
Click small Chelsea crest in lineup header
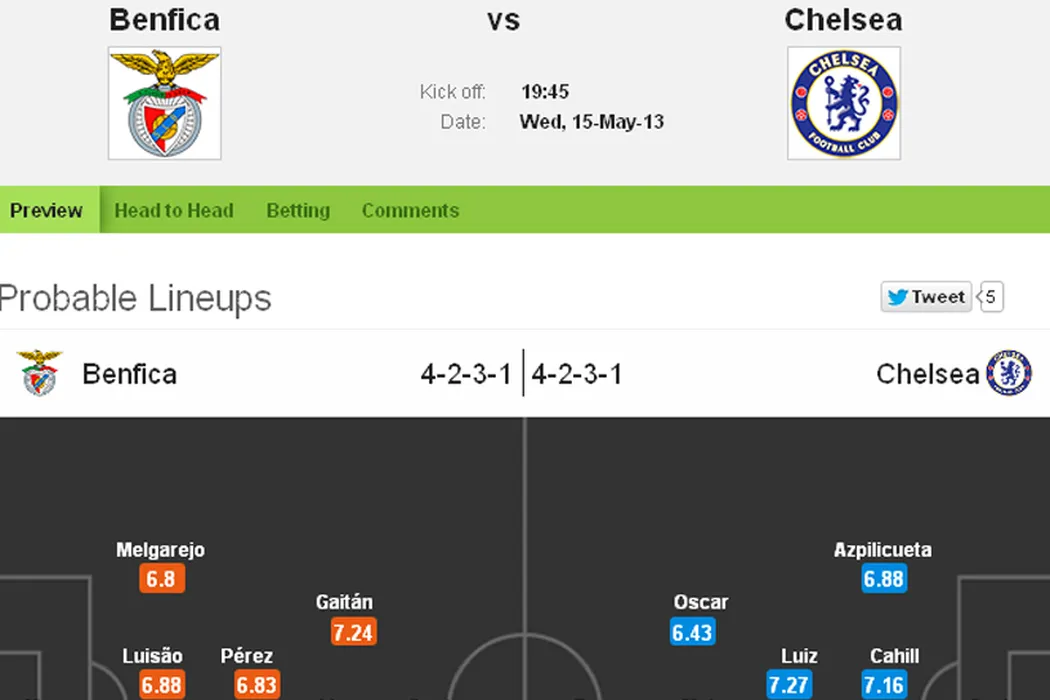[1008, 373]
